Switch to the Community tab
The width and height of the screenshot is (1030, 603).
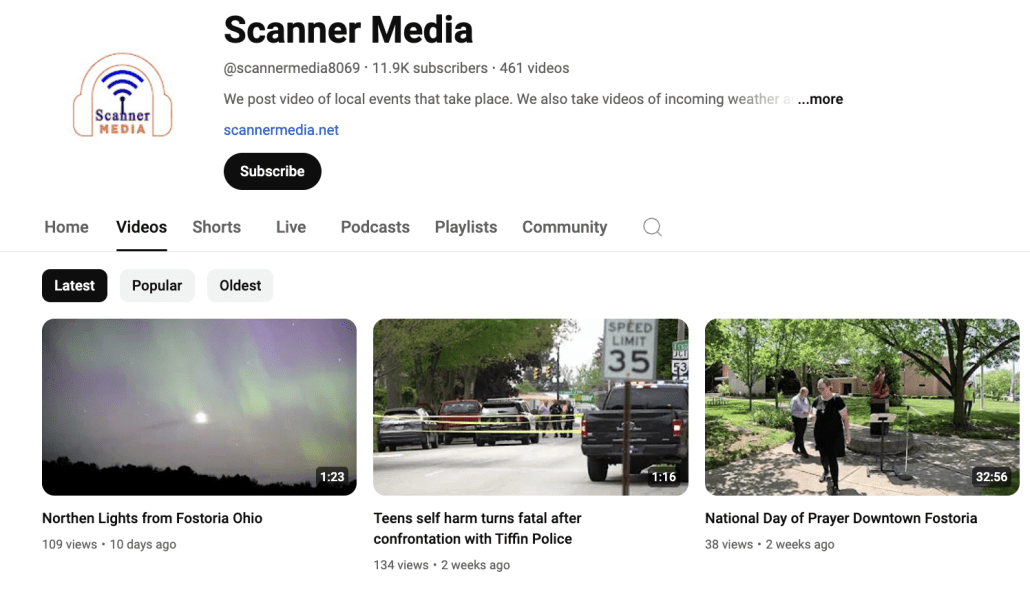pos(564,227)
